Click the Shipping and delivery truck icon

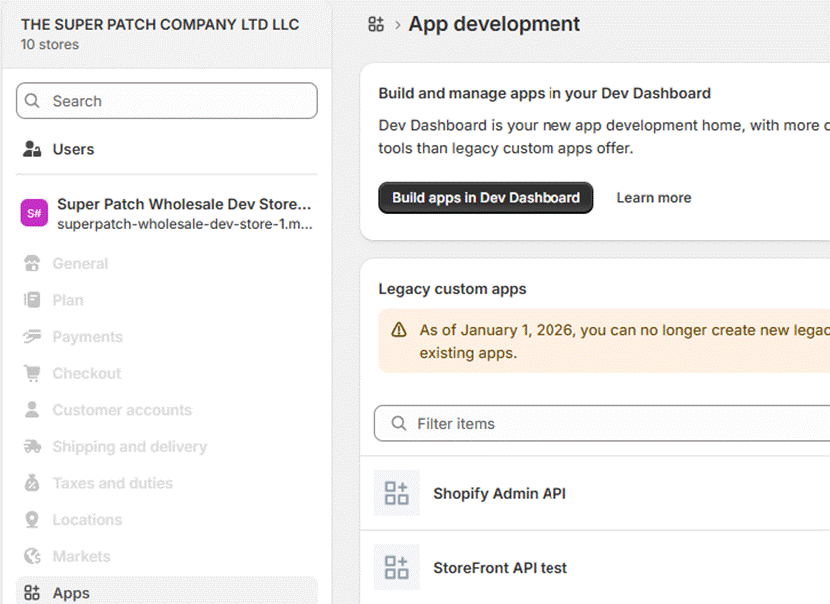pos(32,447)
